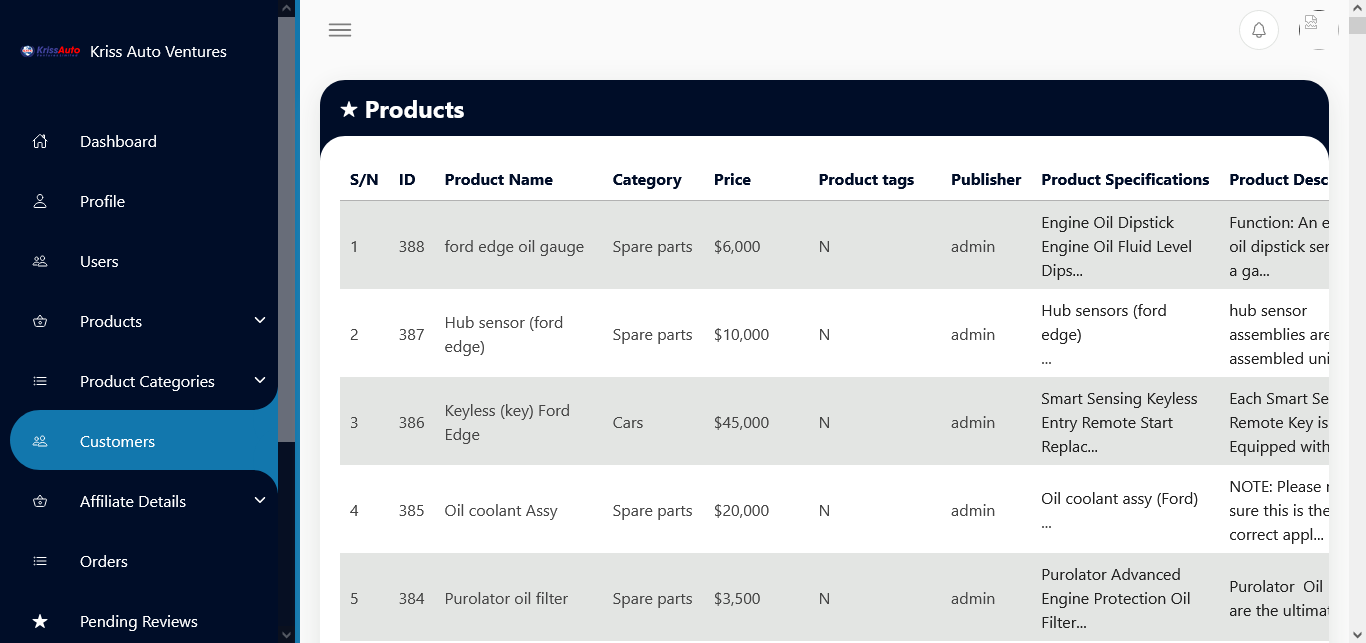Click the sidebar scrollbar down arrow
Image resolution: width=1366 pixels, height=643 pixels.
point(287,634)
